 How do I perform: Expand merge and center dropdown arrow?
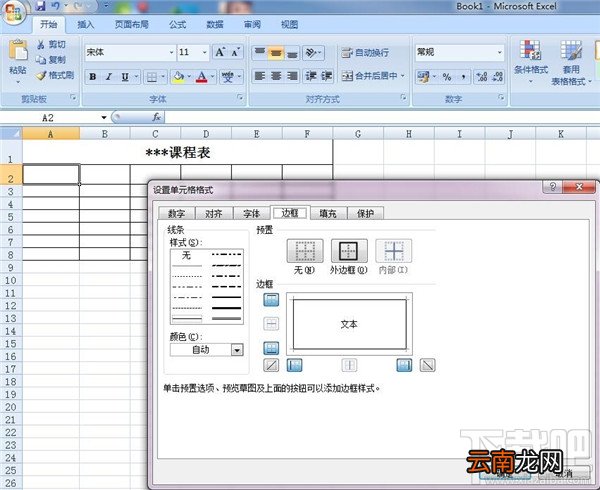[x=403, y=76]
